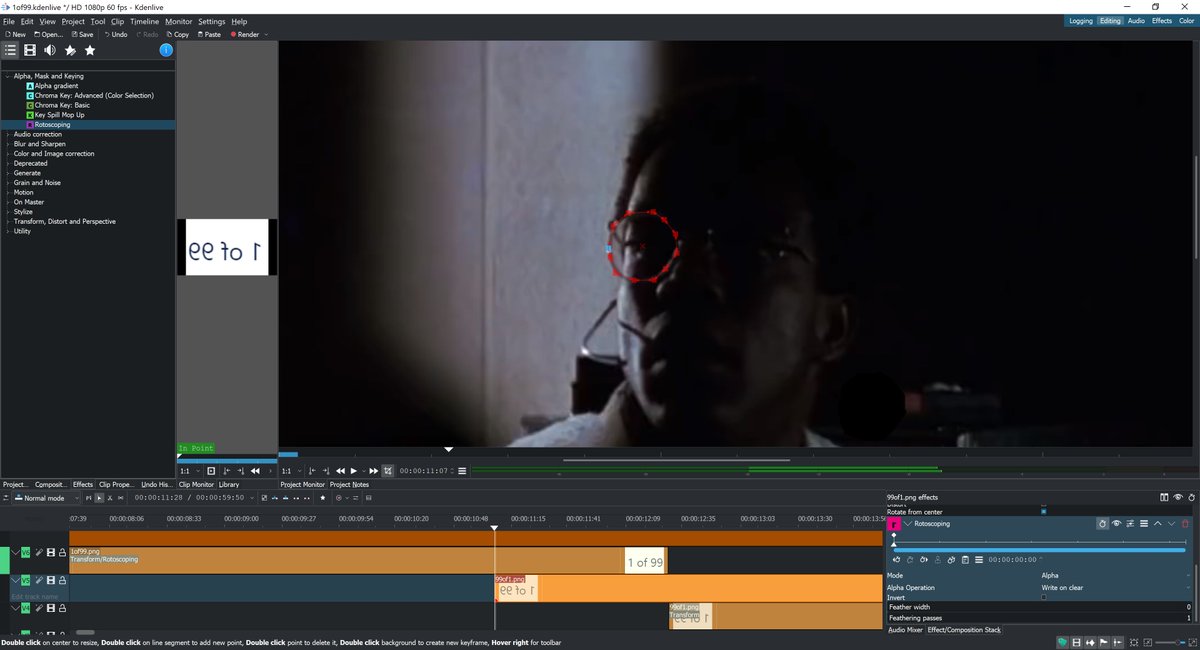1200x650 pixels.
Task: Open effect info blue button
Action: click(x=166, y=50)
